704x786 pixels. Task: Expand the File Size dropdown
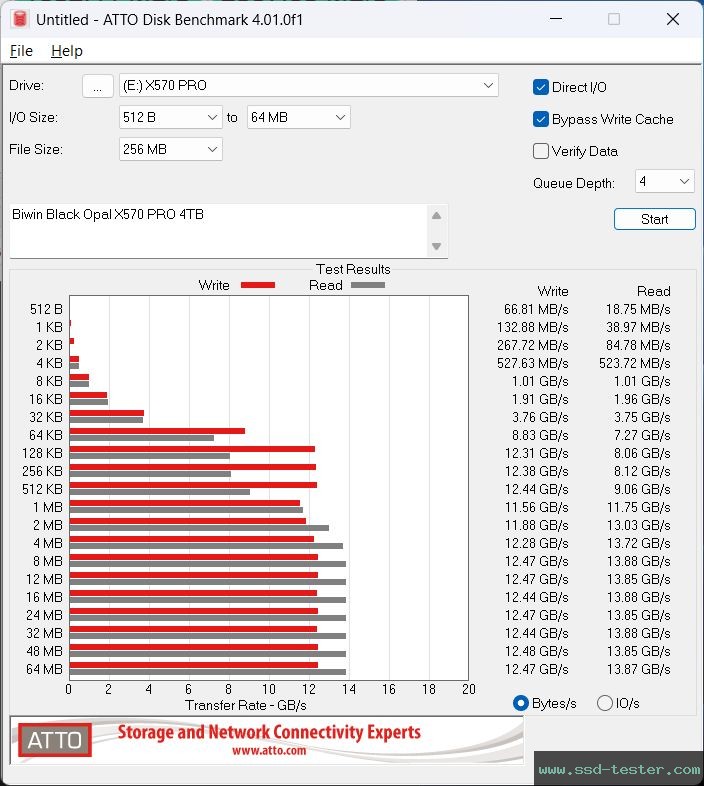click(212, 149)
